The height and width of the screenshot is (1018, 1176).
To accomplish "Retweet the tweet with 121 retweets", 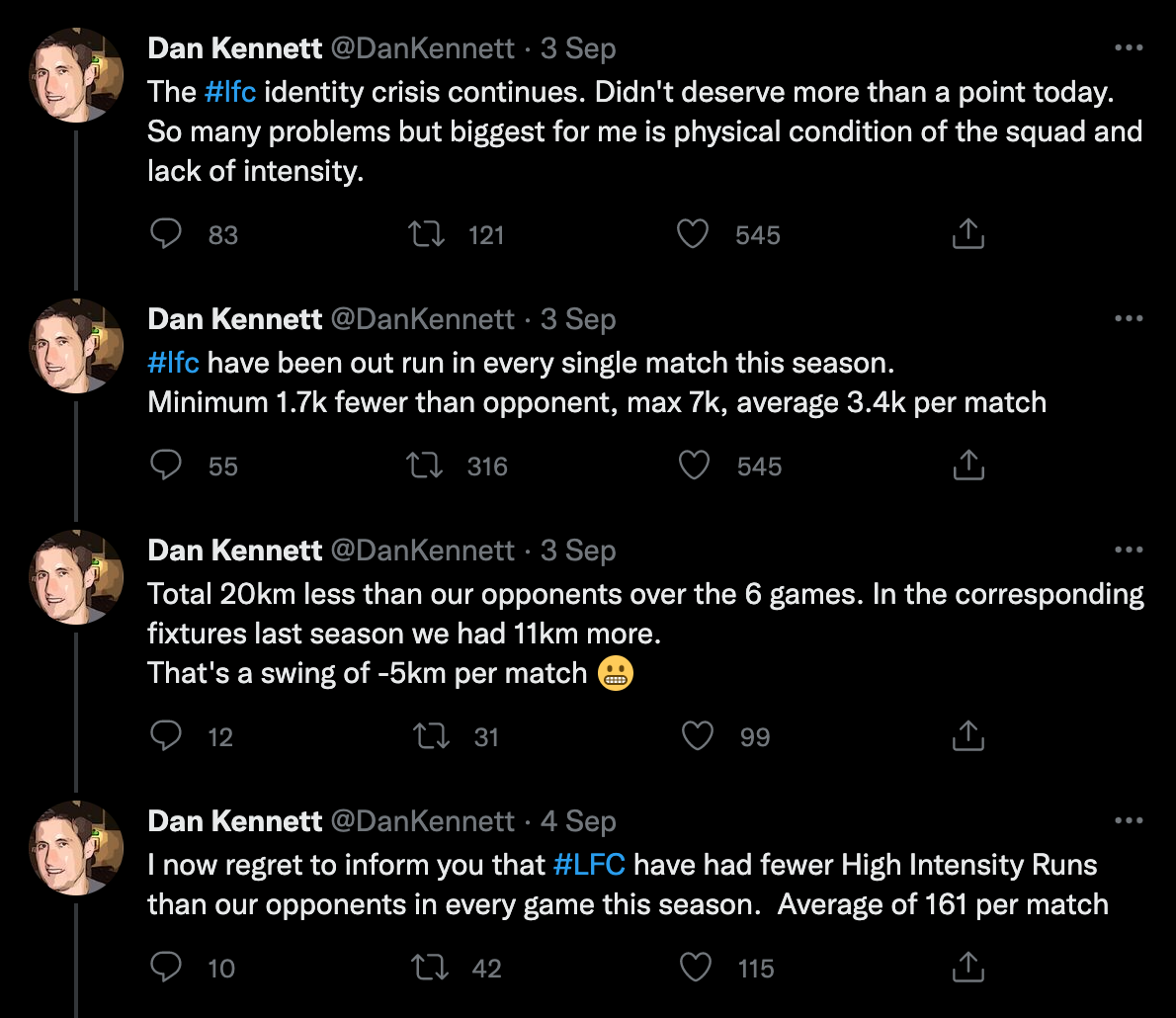I will coord(427,234).
